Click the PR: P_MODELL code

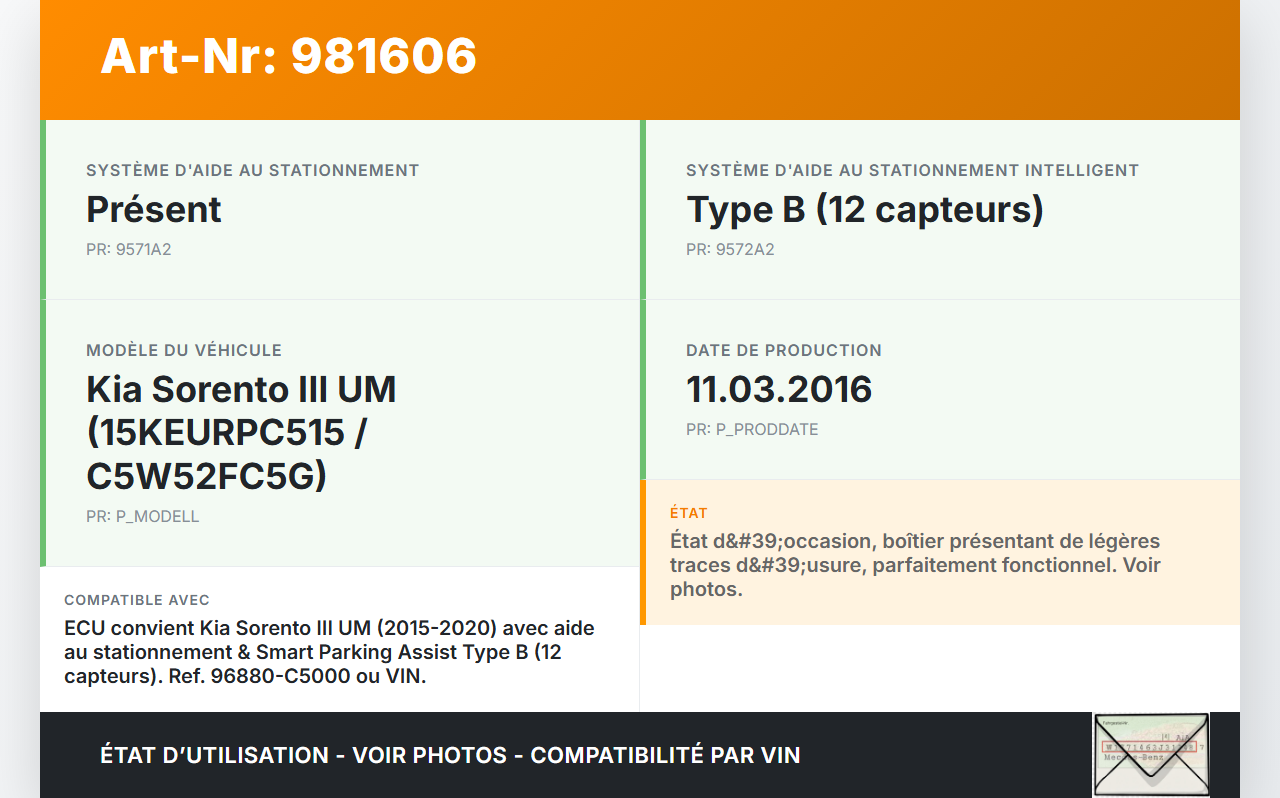(143, 517)
